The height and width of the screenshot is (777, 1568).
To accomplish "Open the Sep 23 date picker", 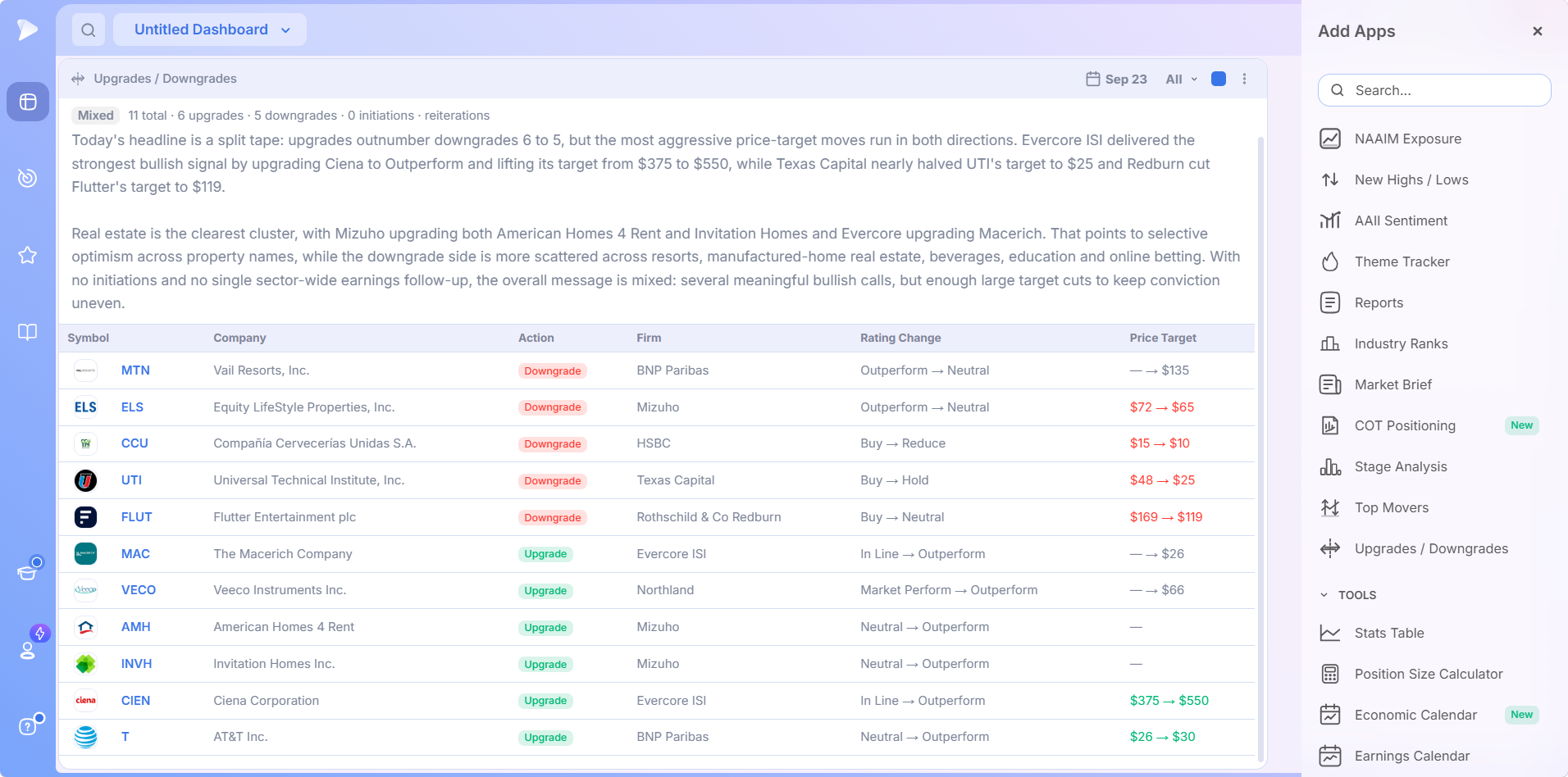I will pyautogui.click(x=1116, y=79).
